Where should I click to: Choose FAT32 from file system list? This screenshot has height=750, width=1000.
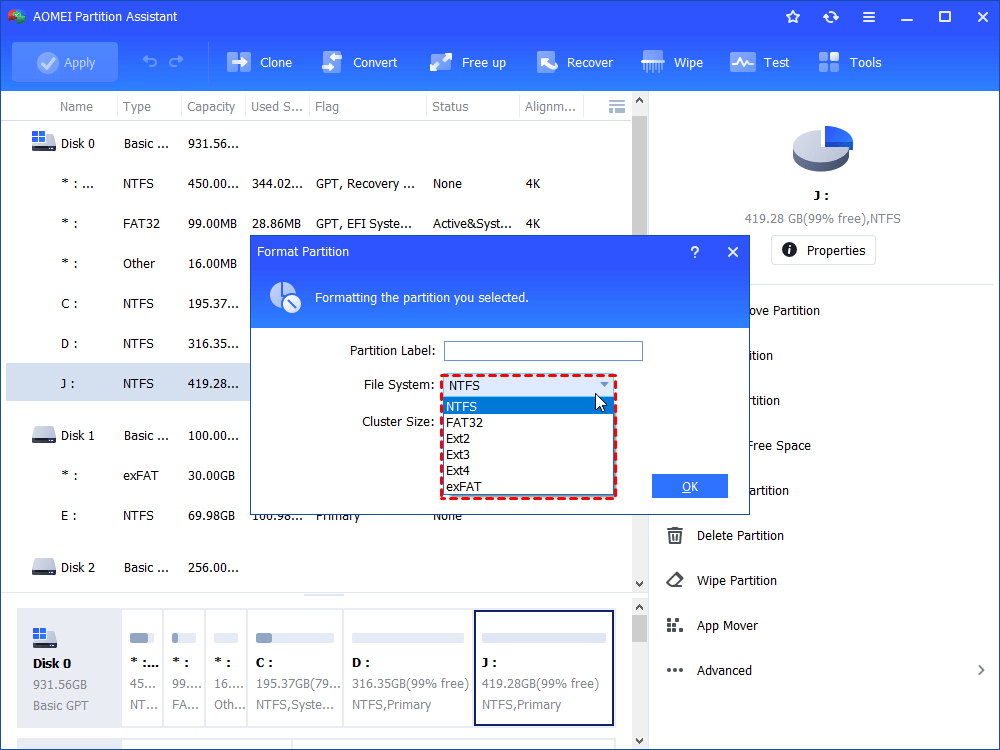tap(464, 422)
